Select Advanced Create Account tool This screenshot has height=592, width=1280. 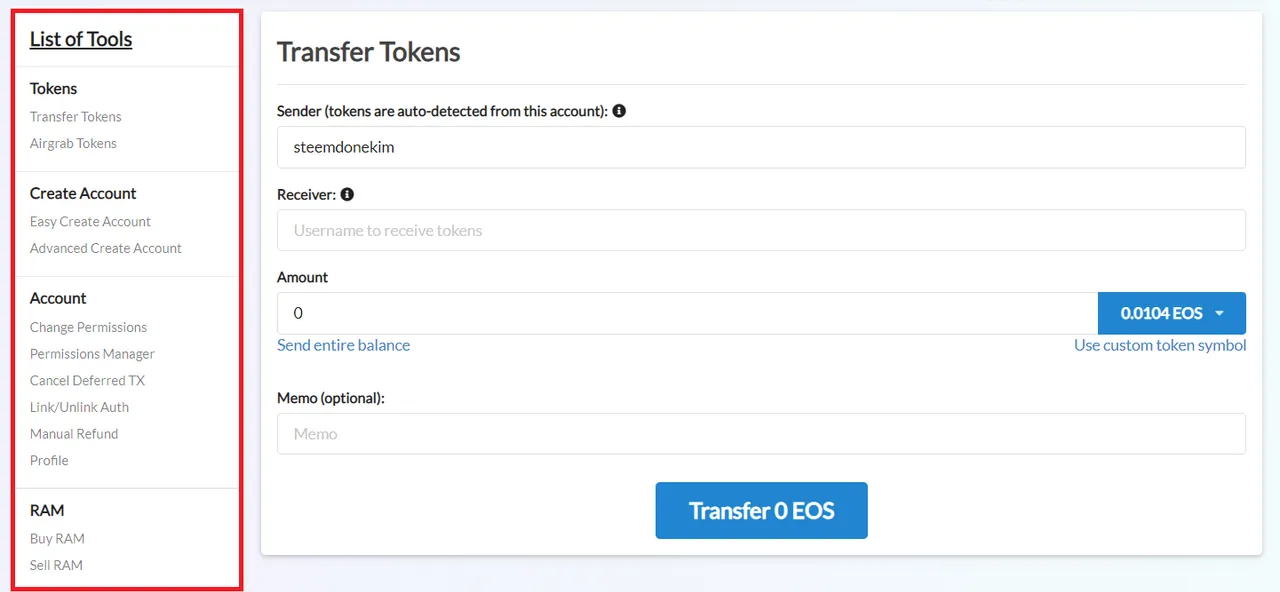click(106, 249)
